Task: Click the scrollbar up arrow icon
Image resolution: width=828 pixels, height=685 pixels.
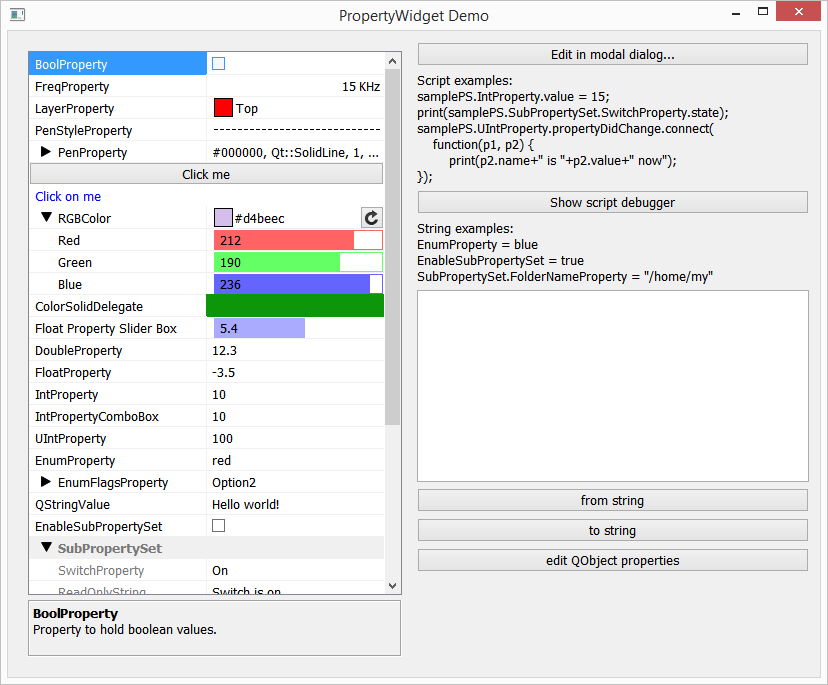Action: 392,60
